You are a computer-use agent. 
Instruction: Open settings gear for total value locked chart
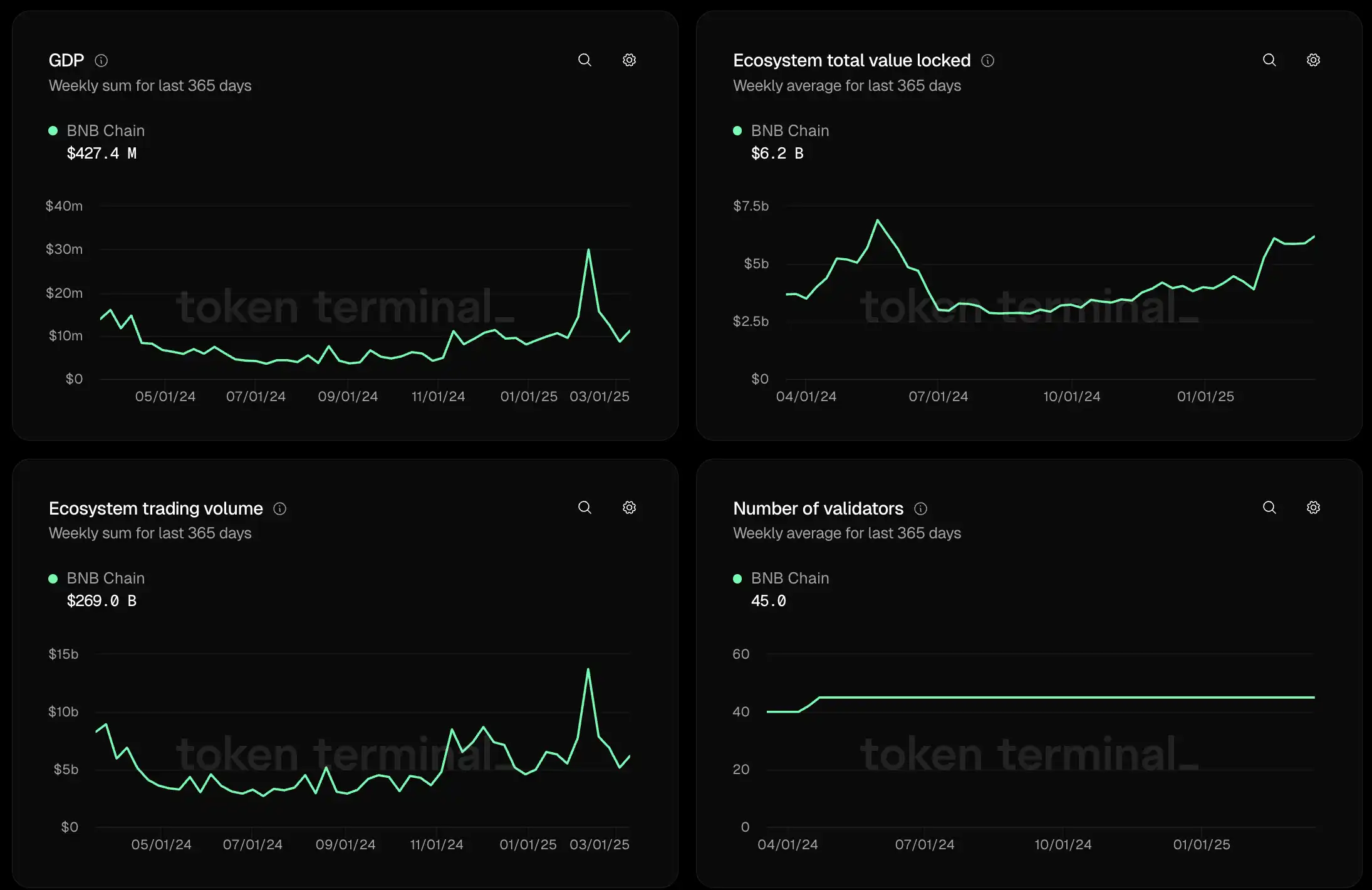point(1313,60)
